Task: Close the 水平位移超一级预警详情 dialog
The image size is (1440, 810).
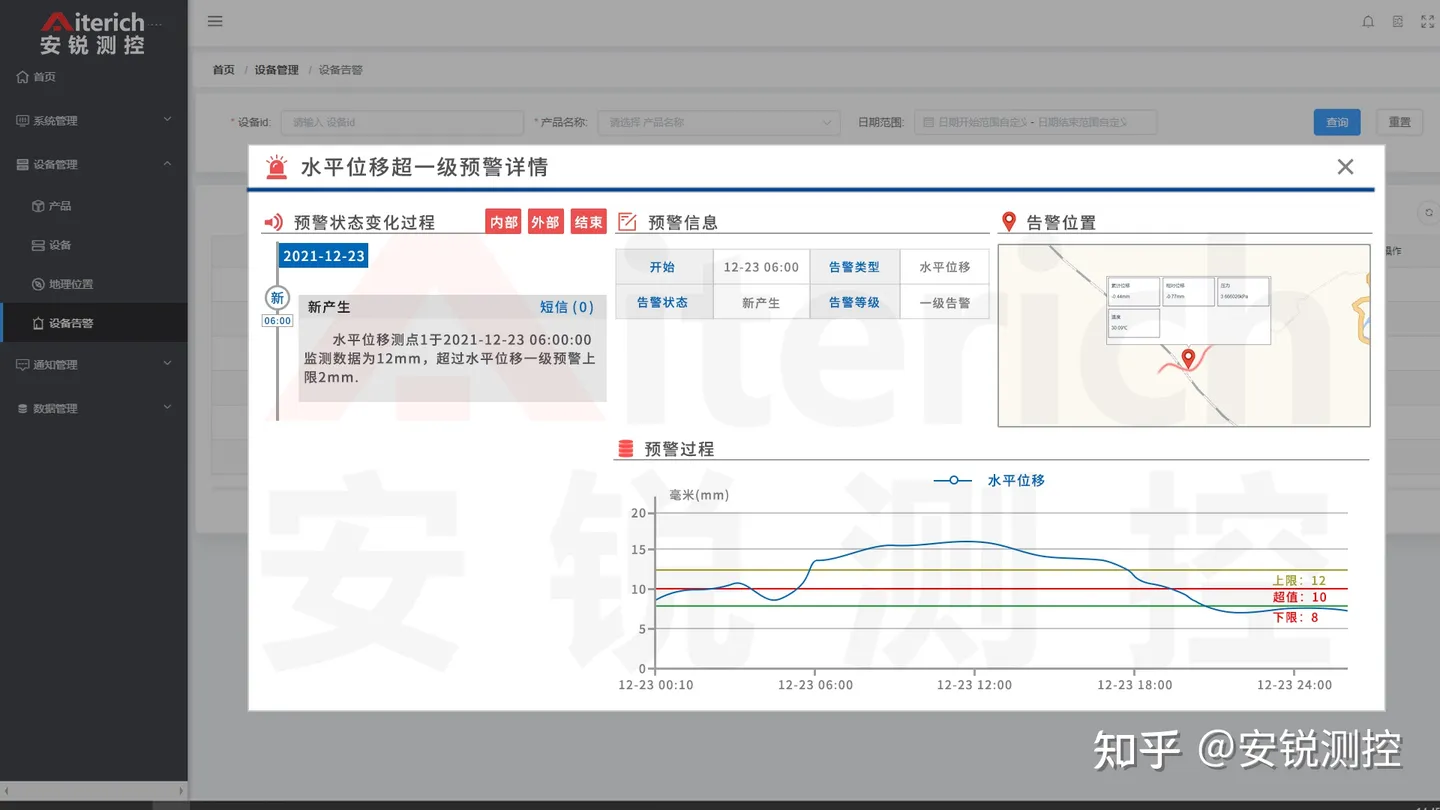Action: pyautogui.click(x=1345, y=167)
